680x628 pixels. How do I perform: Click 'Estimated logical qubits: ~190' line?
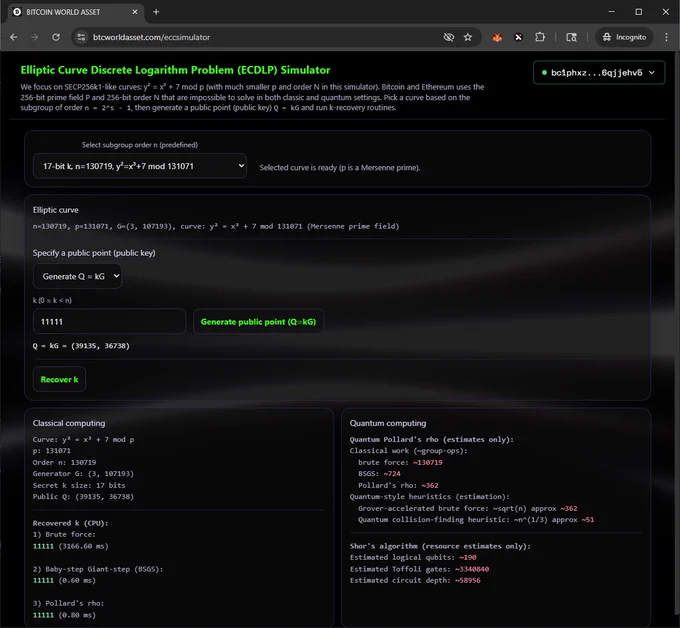(x=413, y=557)
